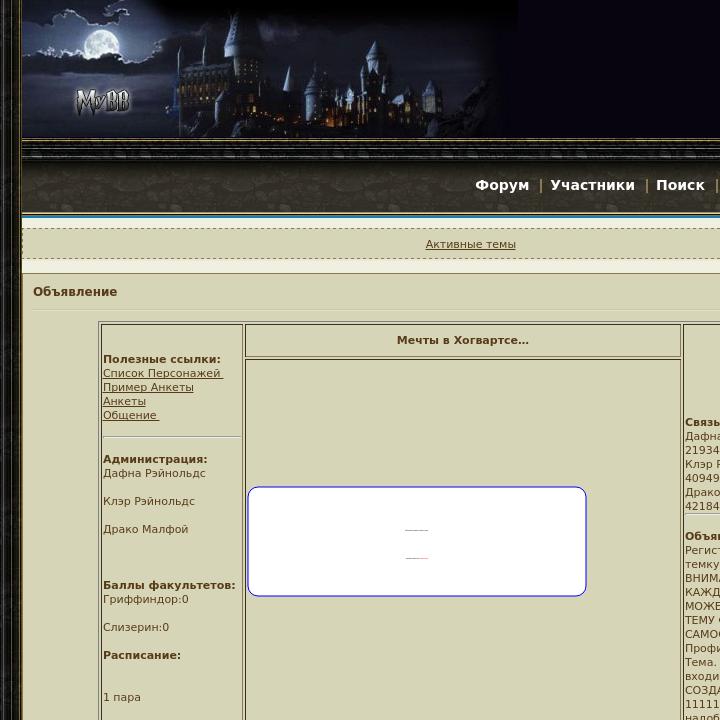Open the Анкеты link
The height and width of the screenshot is (720, 720).
coord(124,401)
